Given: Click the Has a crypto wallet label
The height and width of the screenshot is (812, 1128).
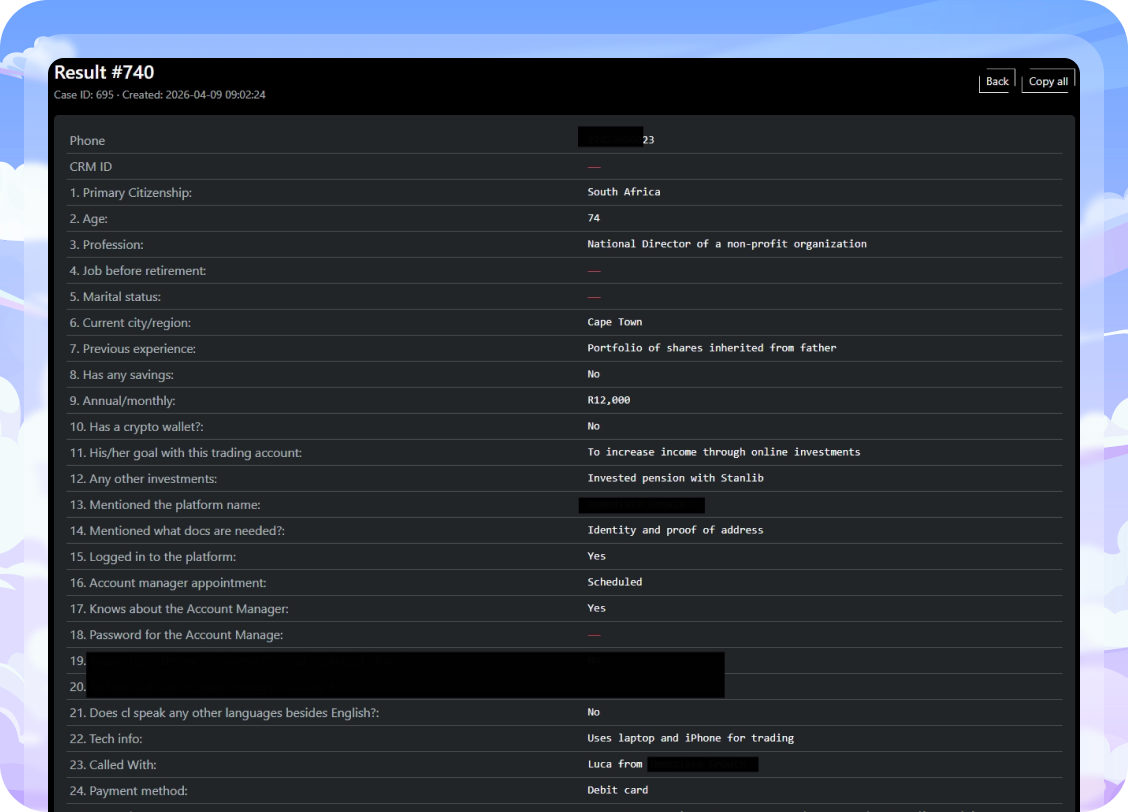Looking at the screenshot, I should [x=139, y=427].
